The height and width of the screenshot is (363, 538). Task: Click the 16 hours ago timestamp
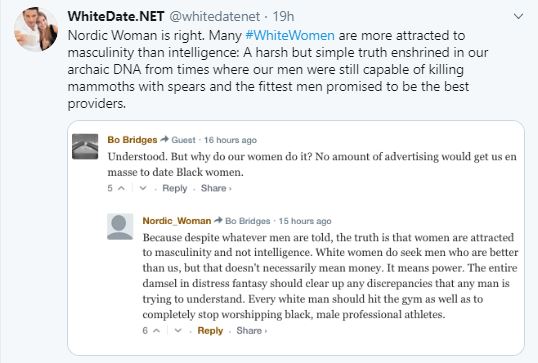point(230,140)
